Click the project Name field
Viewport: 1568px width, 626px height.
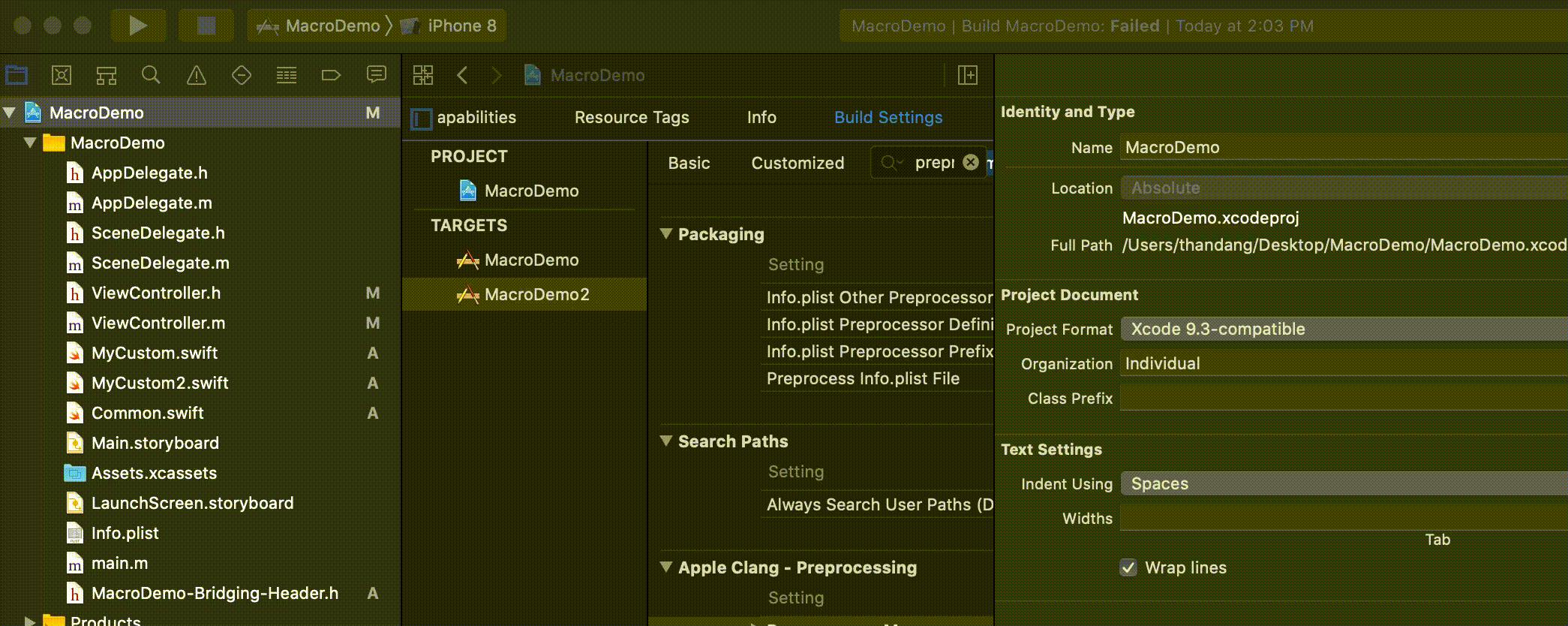[x=1344, y=147]
